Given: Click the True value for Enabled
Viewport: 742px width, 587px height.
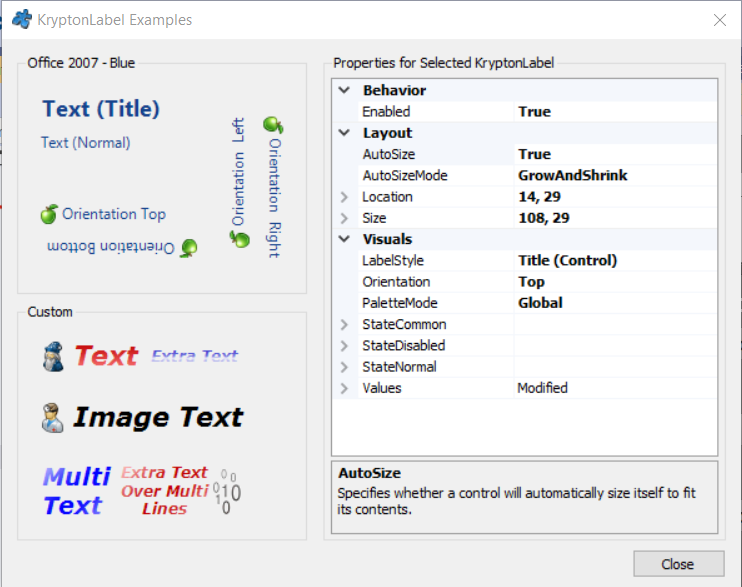Looking at the screenshot, I should click(535, 112).
